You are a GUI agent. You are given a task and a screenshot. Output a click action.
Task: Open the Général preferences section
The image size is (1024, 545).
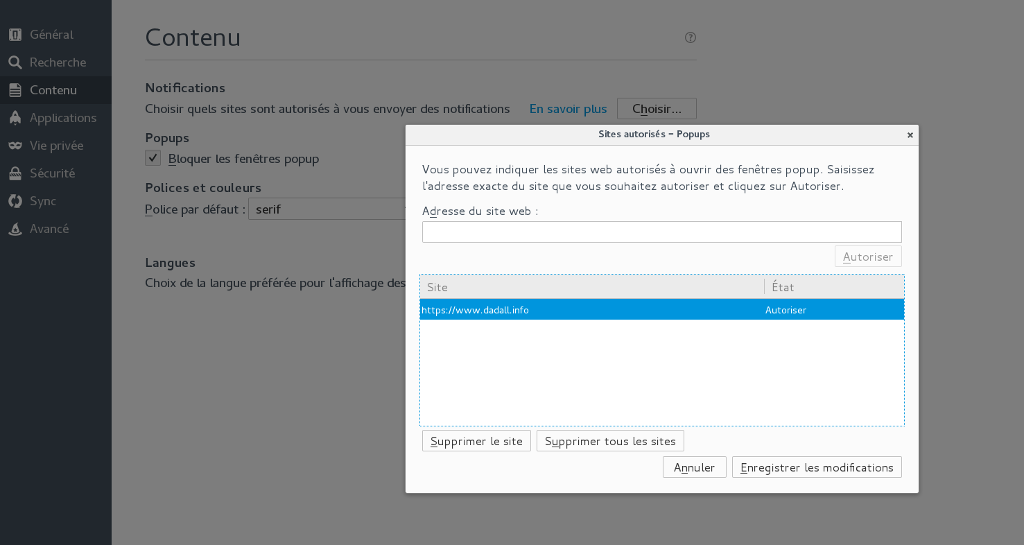pyautogui.click(x=52, y=35)
